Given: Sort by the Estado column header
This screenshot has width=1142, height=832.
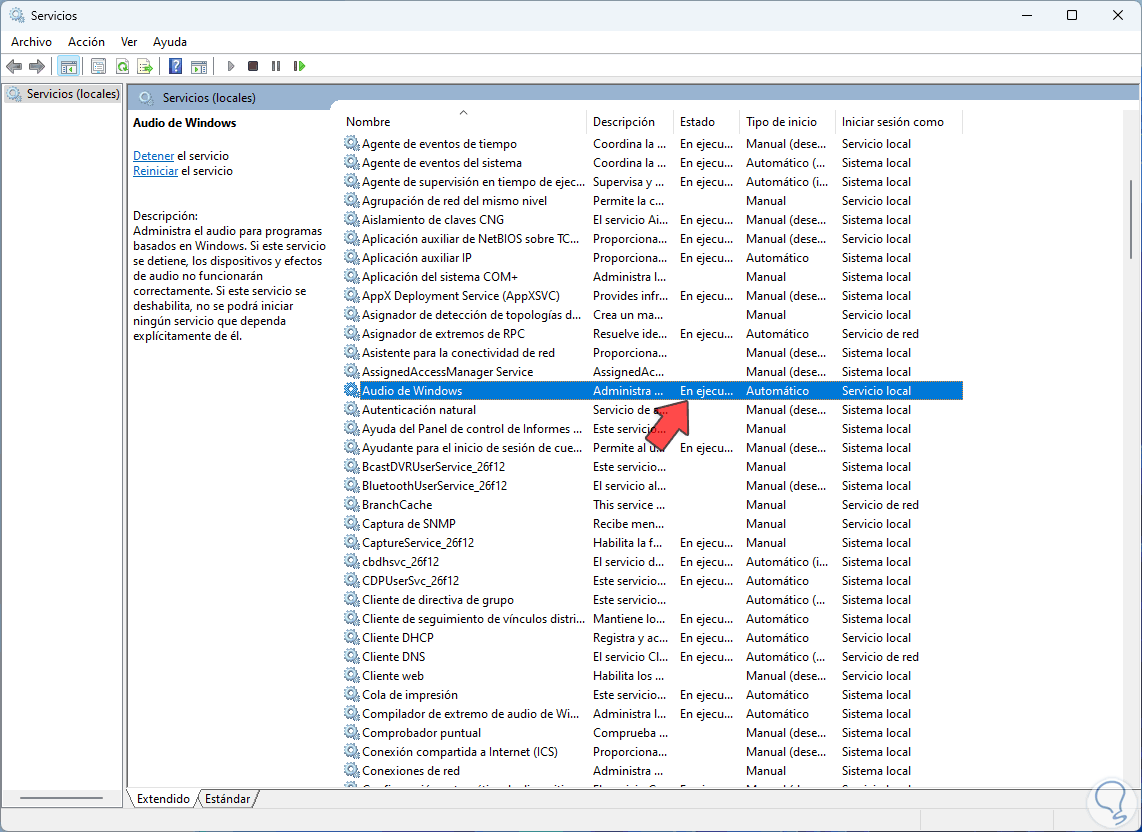Looking at the screenshot, I should pos(706,122).
